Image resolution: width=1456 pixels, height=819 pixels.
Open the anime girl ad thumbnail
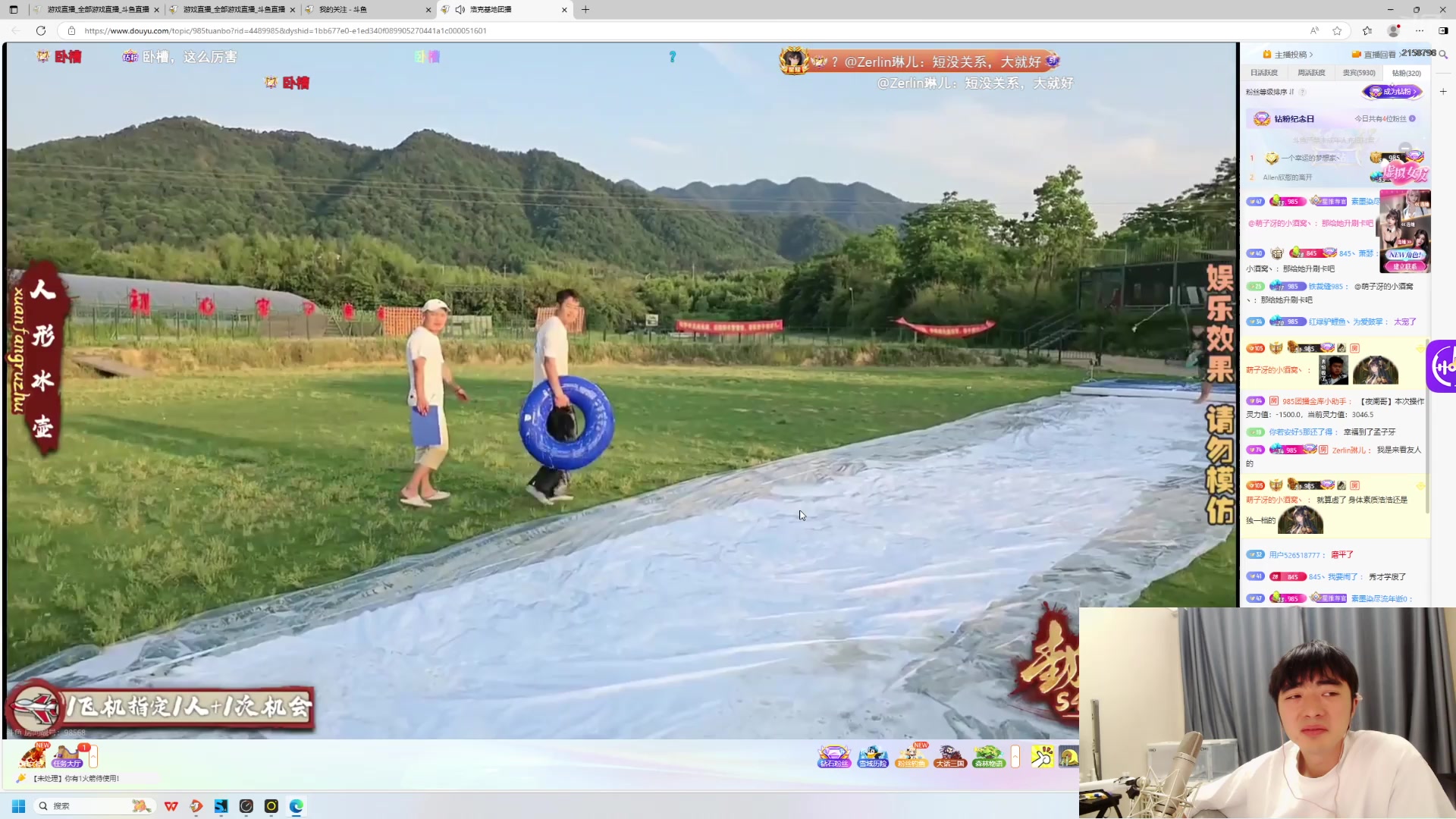pos(1404,231)
